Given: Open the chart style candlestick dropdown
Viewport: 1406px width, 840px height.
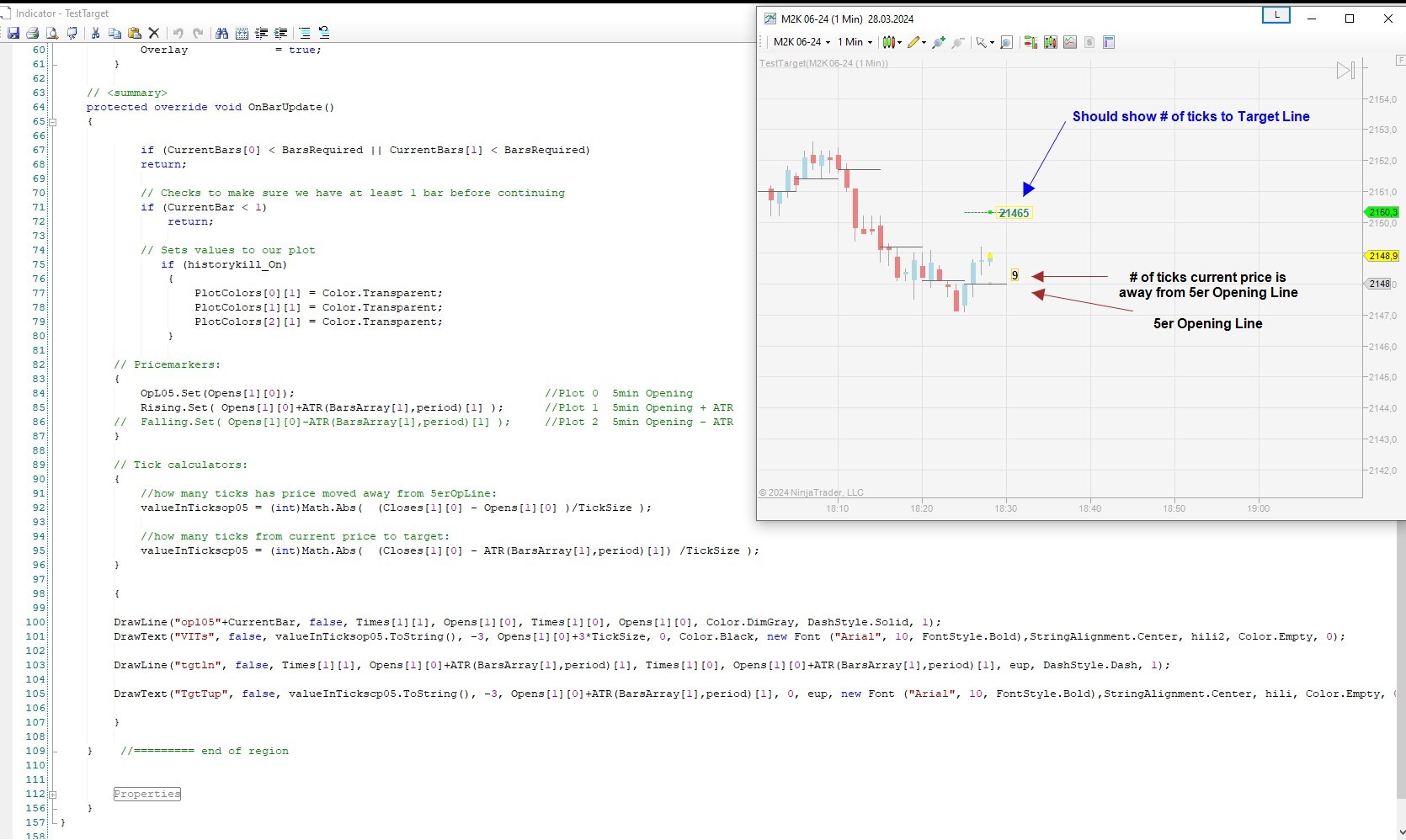Looking at the screenshot, I should point(892,42).
